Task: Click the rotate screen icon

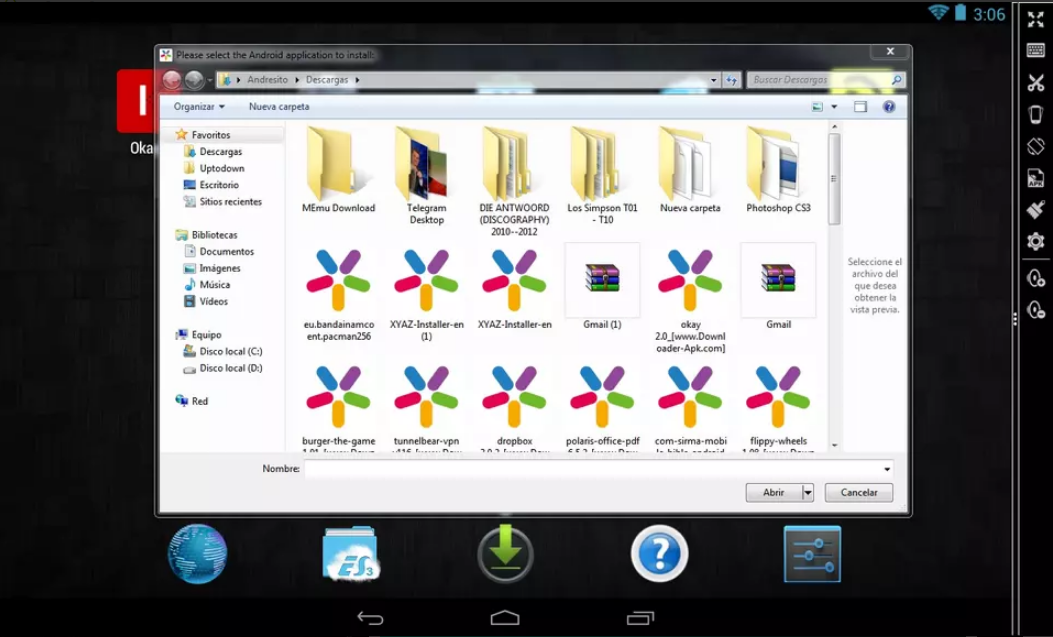Action: [x=1035, y=146]
